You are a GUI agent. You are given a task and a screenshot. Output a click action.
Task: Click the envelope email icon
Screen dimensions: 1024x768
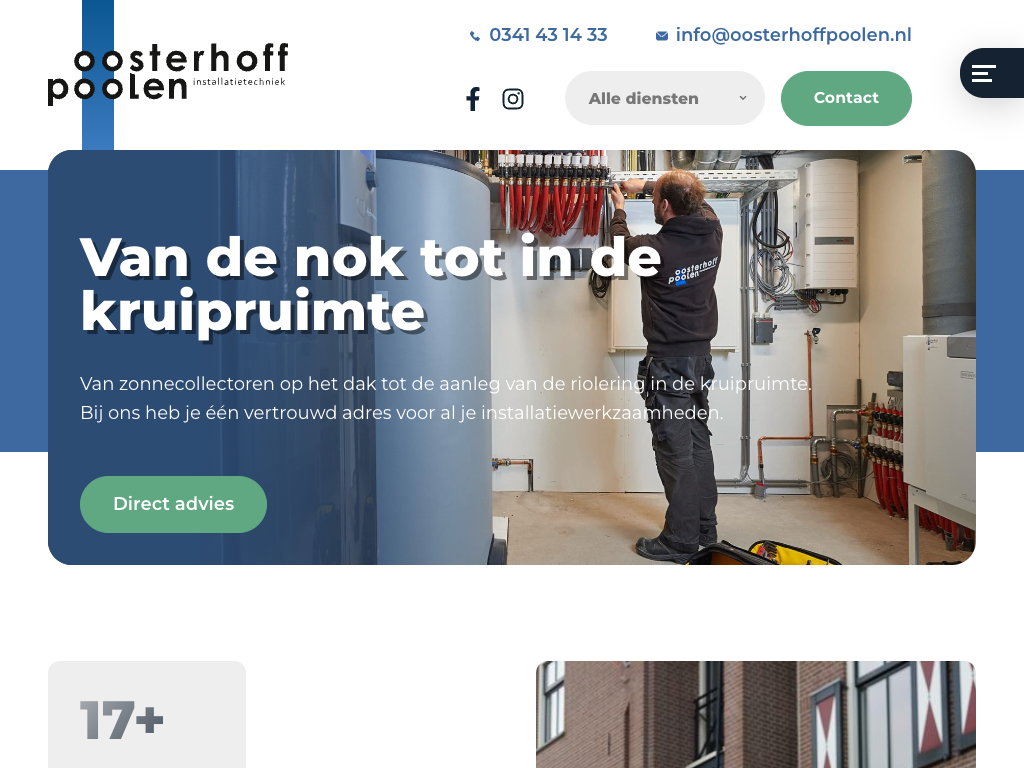tap(662, 36)
